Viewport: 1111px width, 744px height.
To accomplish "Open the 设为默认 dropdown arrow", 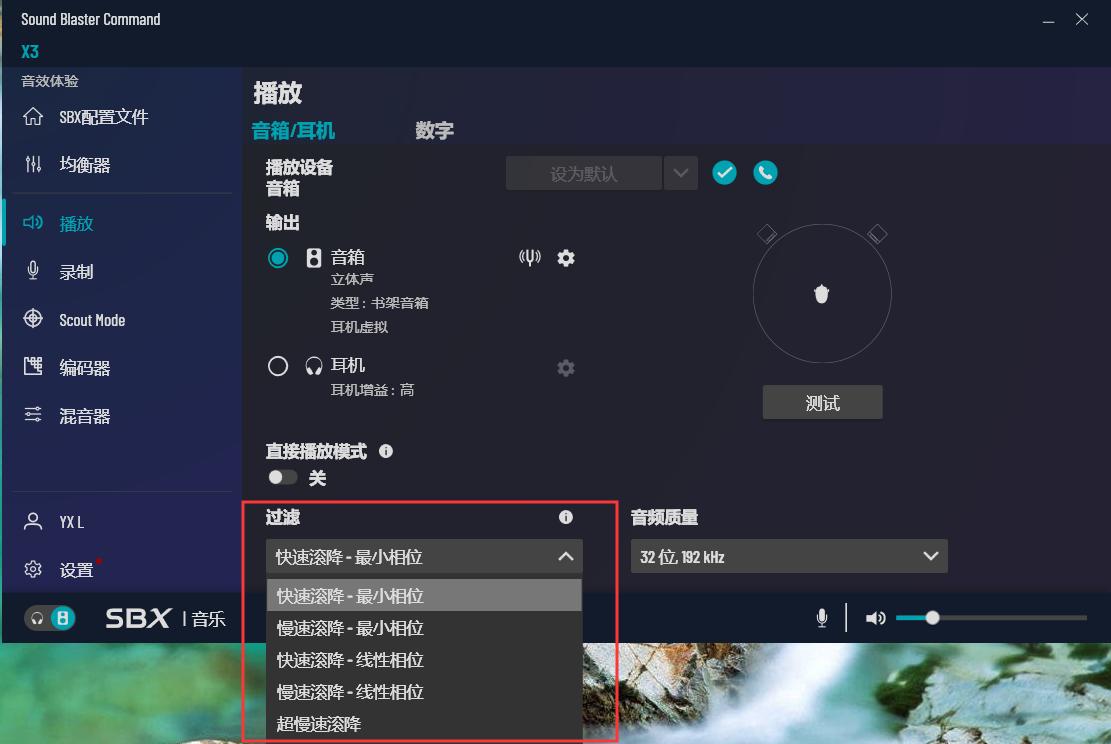I will [x=681, y=172].
